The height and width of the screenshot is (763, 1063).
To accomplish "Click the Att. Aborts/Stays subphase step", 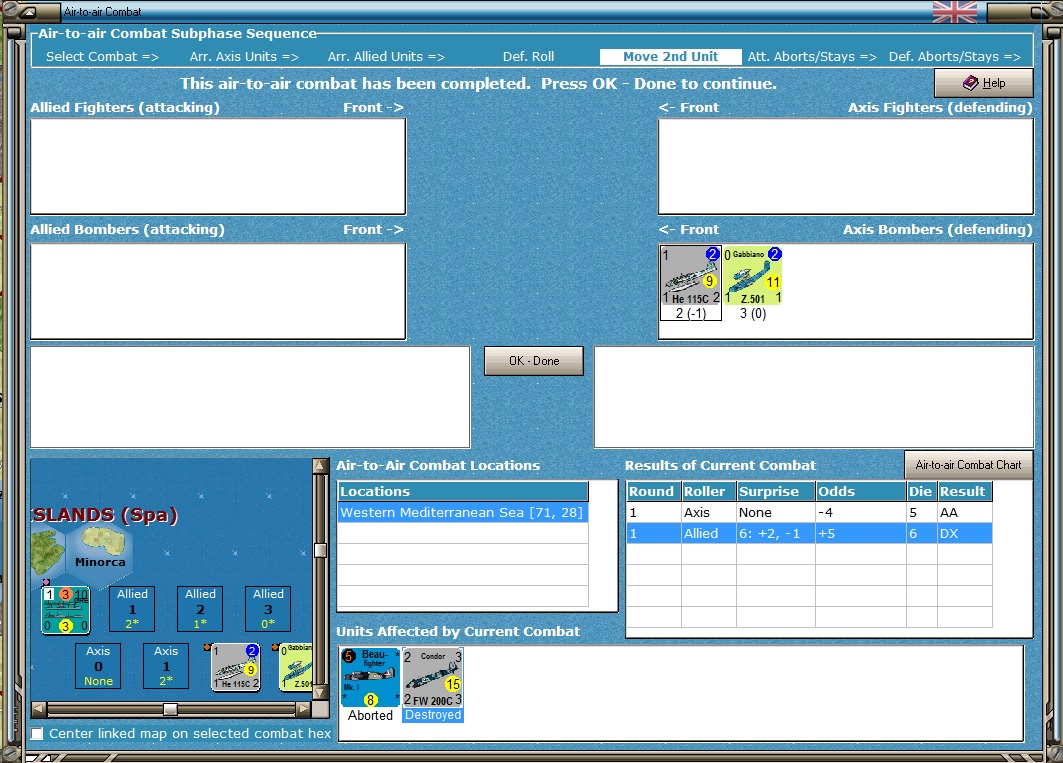I will [x=812, y=56].
